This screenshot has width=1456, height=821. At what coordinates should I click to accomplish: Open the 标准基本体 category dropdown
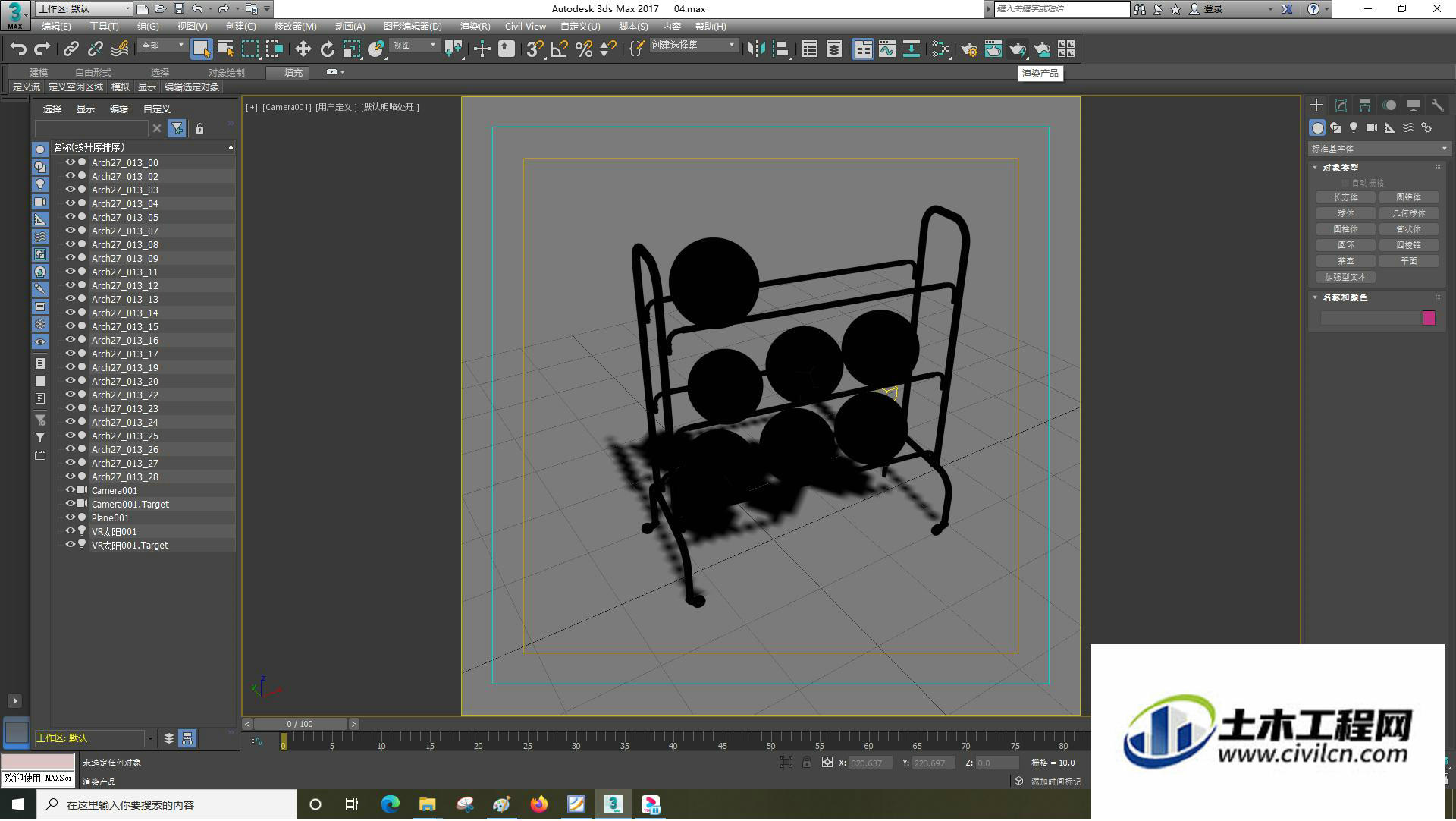(x=1378, y=149)
